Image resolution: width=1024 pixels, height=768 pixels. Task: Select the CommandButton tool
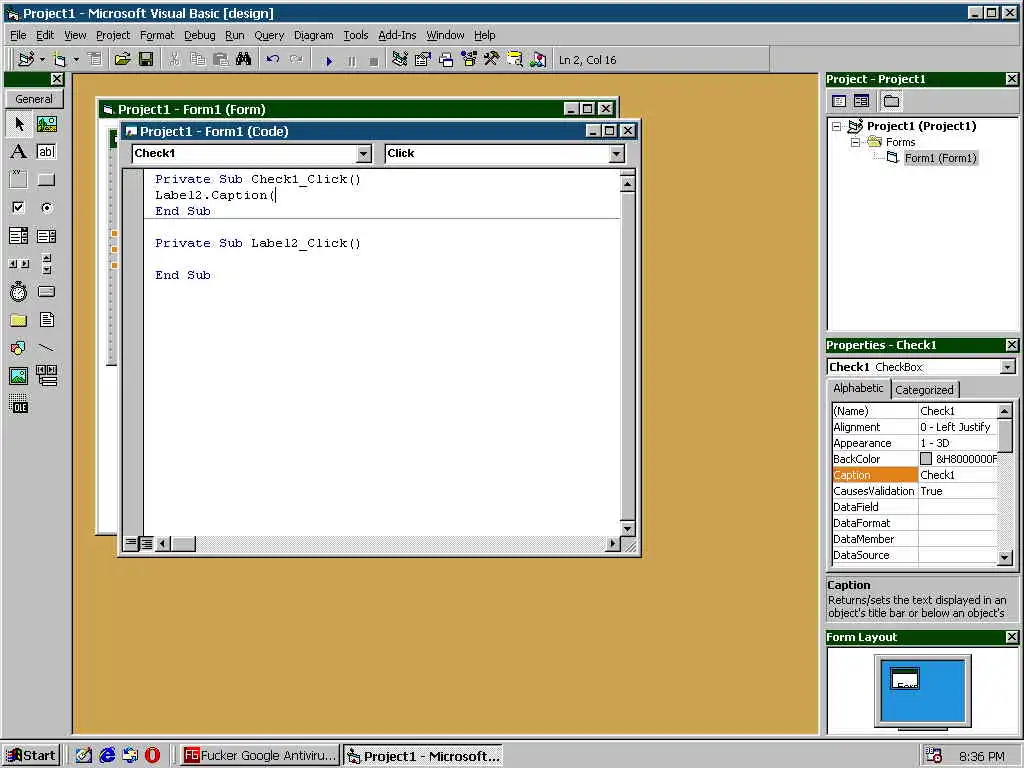46,180
